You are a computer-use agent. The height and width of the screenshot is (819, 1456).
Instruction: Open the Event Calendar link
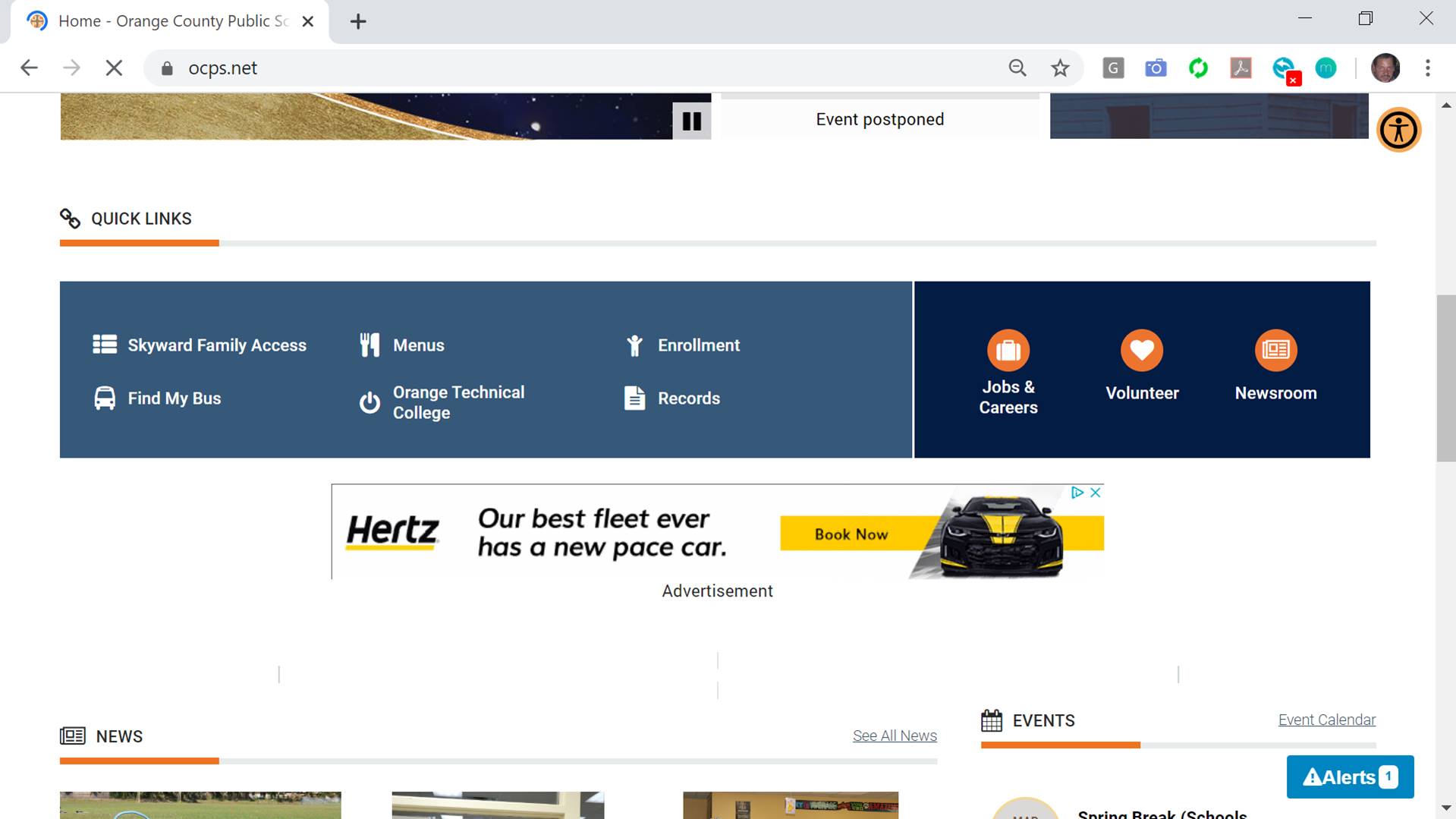click(1326, 720)
